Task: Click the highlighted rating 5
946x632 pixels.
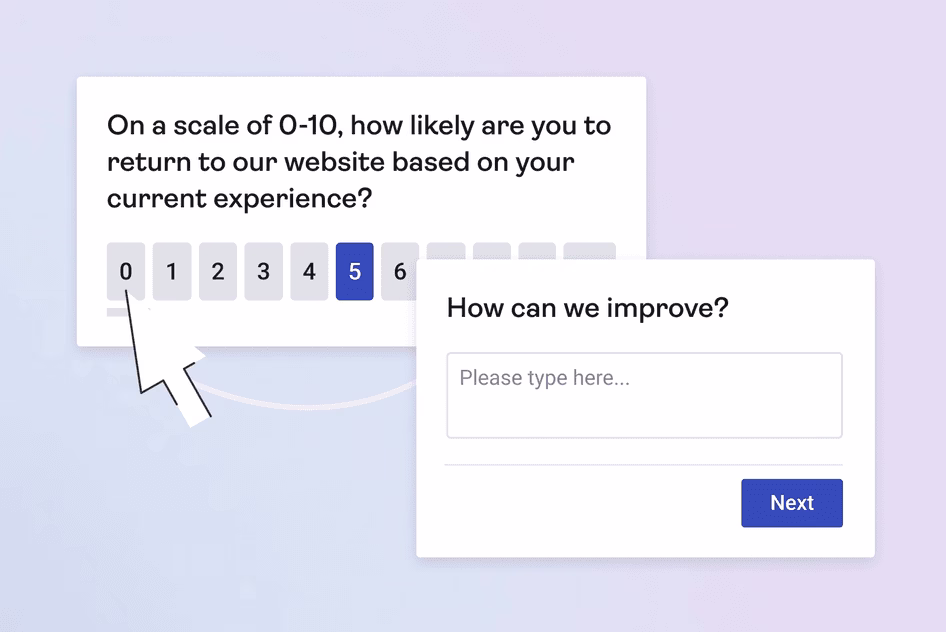Action: pos(355,271)
